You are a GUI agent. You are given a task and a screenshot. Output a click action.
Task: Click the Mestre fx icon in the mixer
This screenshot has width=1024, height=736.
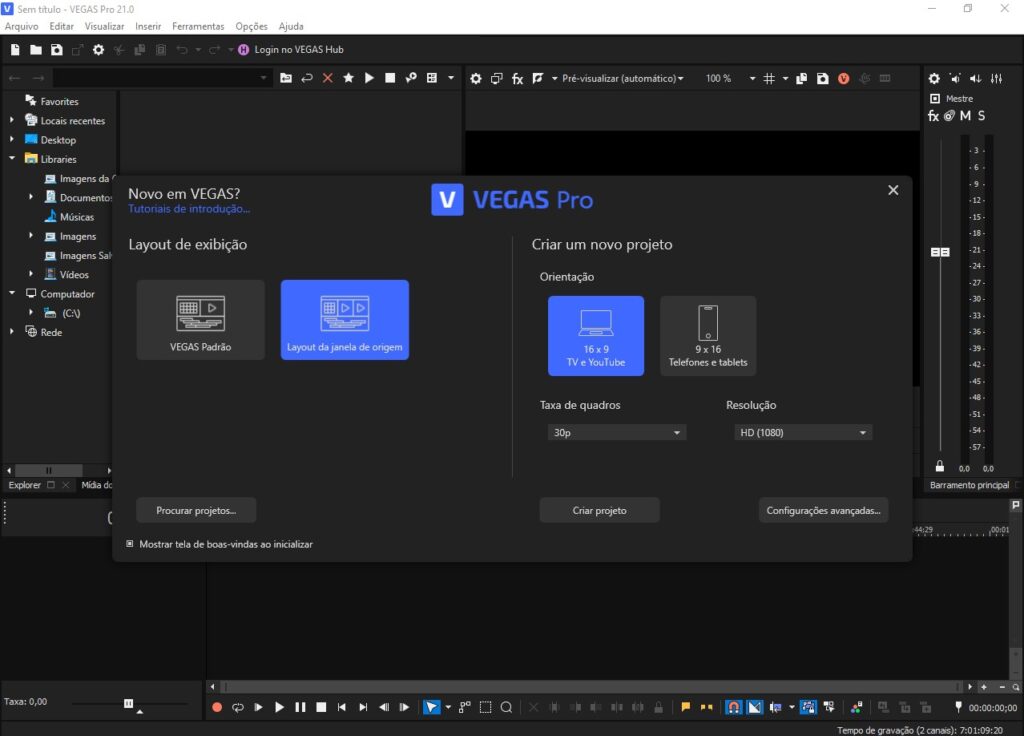pos(933,115)
